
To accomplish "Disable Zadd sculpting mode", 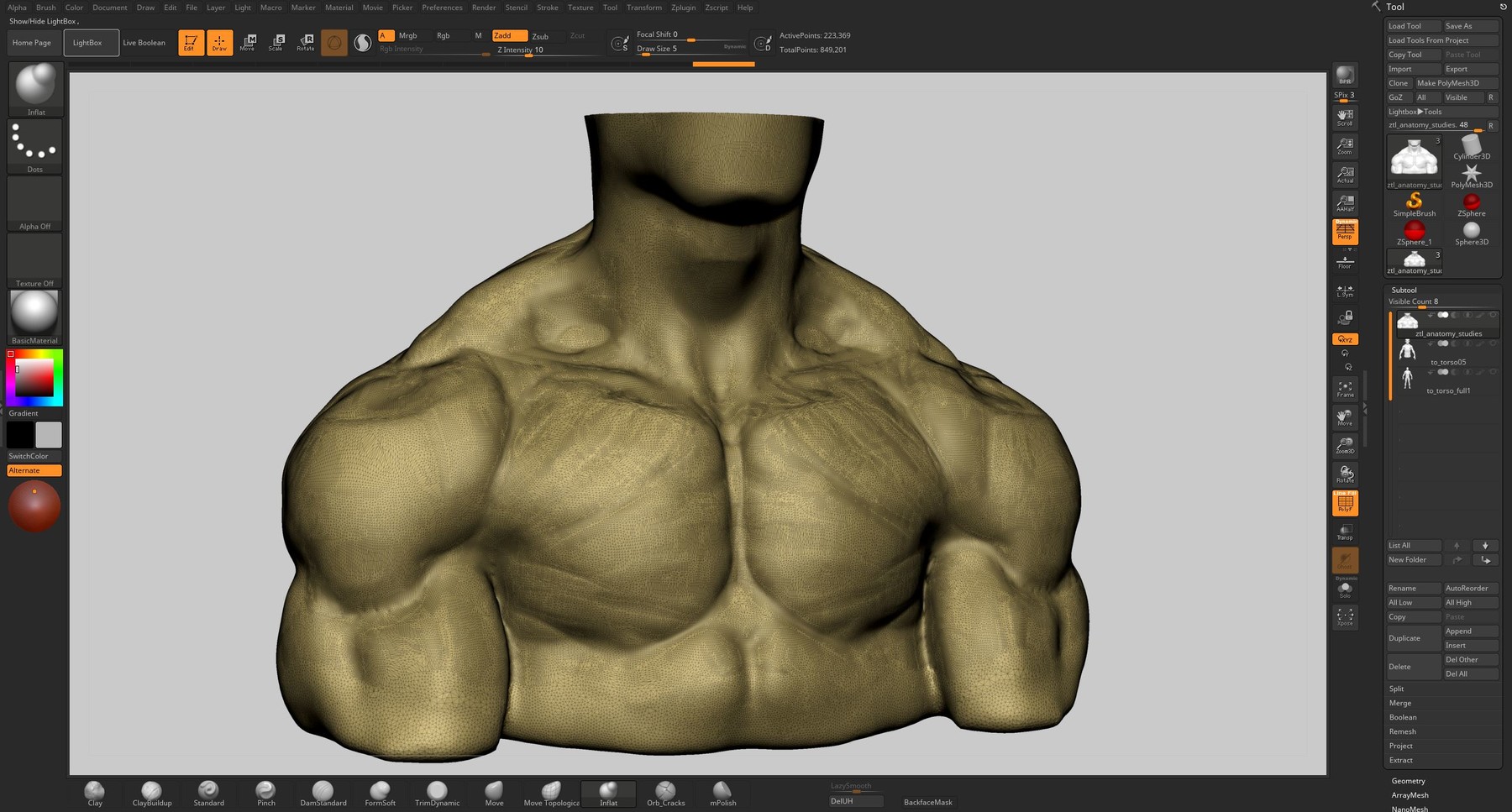I will click(x=507, y=36).
